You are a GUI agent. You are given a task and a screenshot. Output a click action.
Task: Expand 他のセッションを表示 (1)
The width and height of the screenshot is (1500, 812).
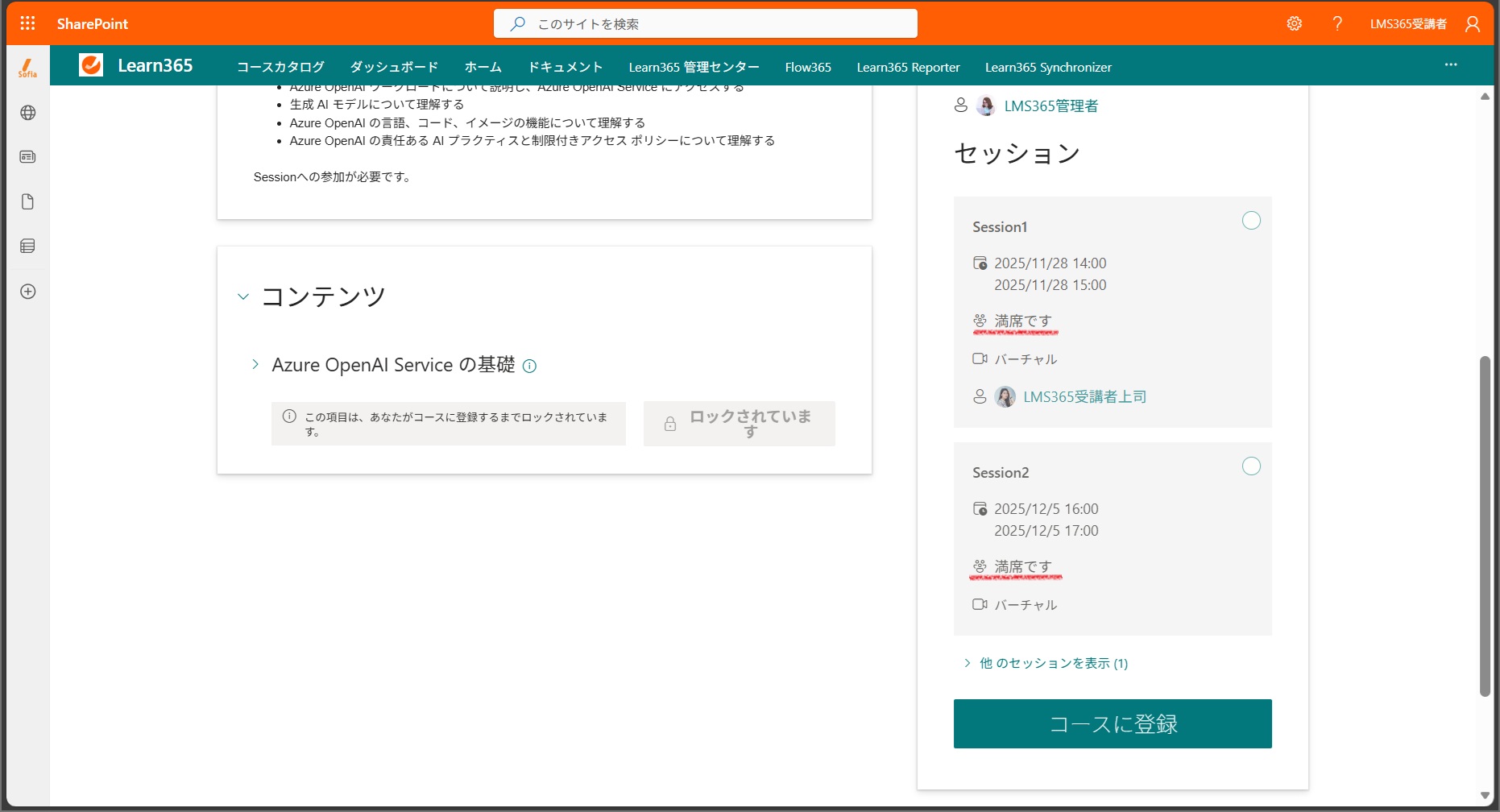coord(1046,663)
